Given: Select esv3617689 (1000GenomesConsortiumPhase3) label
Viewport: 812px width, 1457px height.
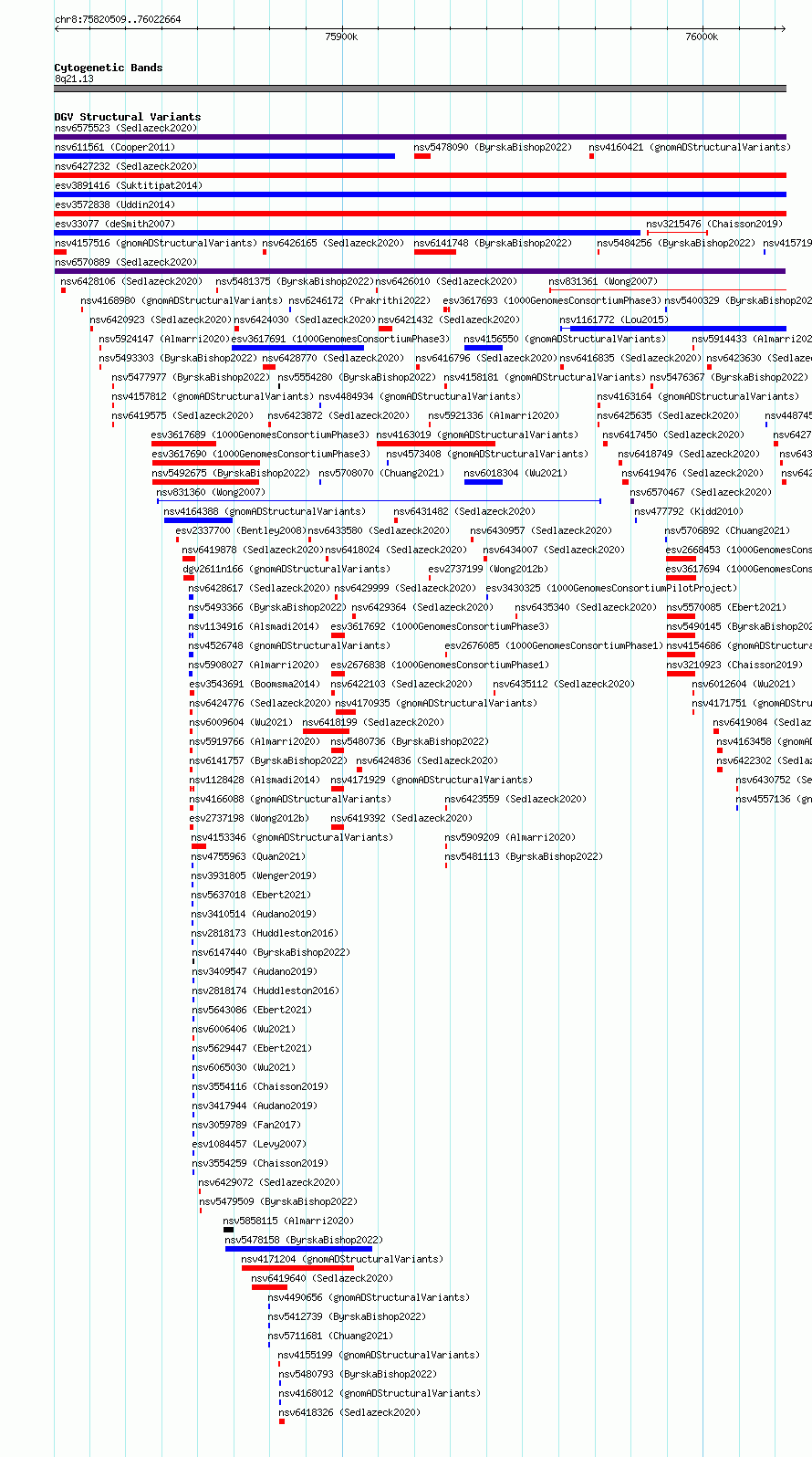Looking at the screenshot, I should pos(261,435).
